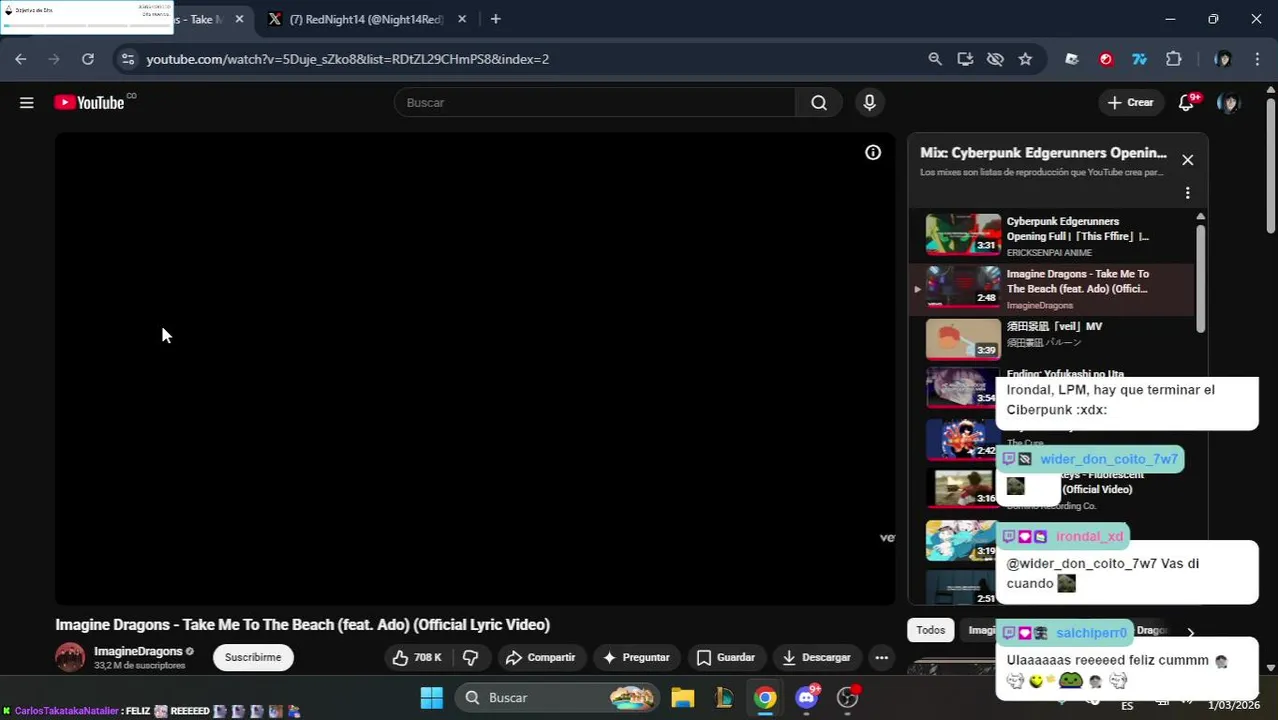
Task: Open a new browser tab
Action: pyautogui.click(x=495, y=19)
